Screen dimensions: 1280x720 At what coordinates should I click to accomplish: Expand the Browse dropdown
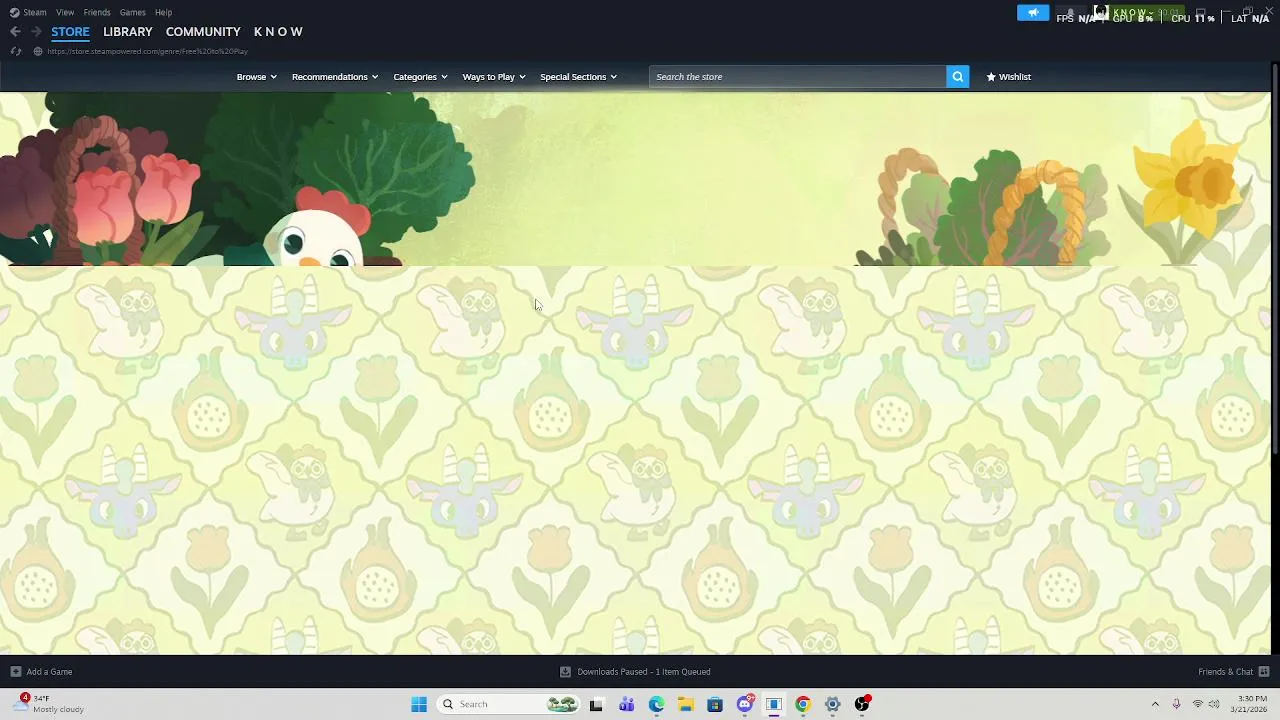coord(257,77)
